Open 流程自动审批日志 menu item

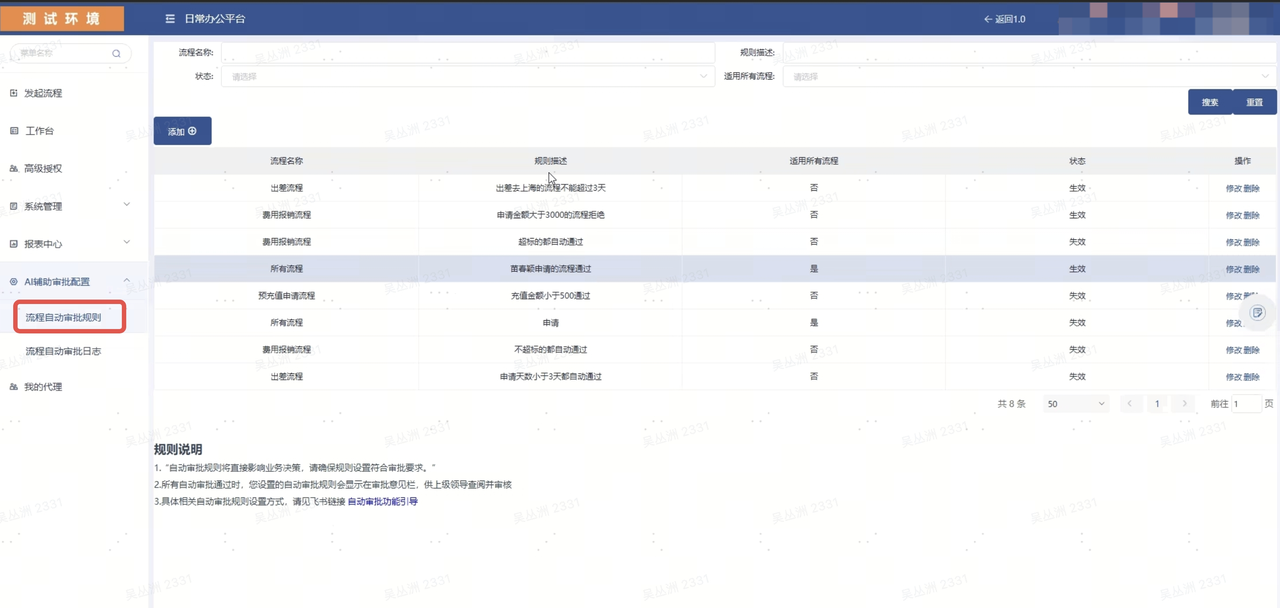pos(63,352)
